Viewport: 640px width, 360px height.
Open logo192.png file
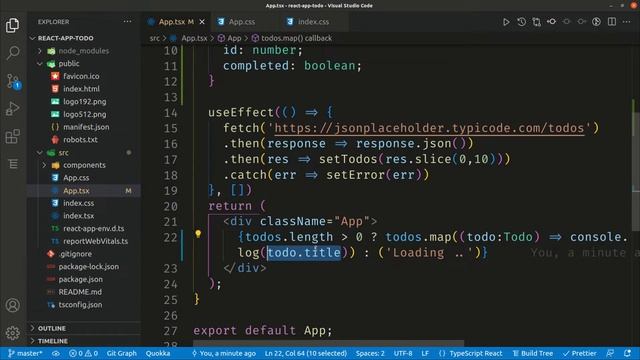(x=84, y=102)
